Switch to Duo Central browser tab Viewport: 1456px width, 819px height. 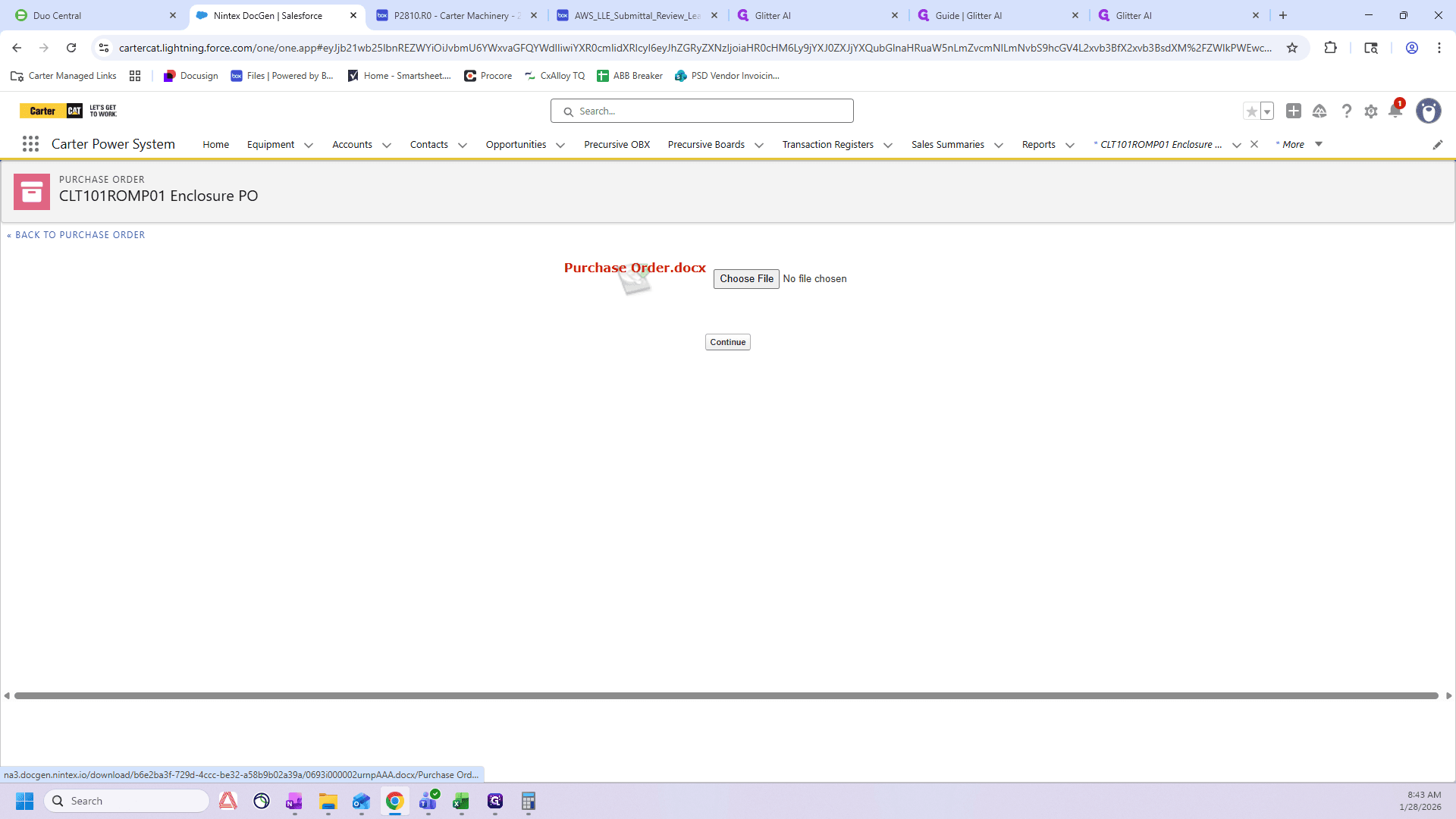pyautogui.click(x=96, y=15)
